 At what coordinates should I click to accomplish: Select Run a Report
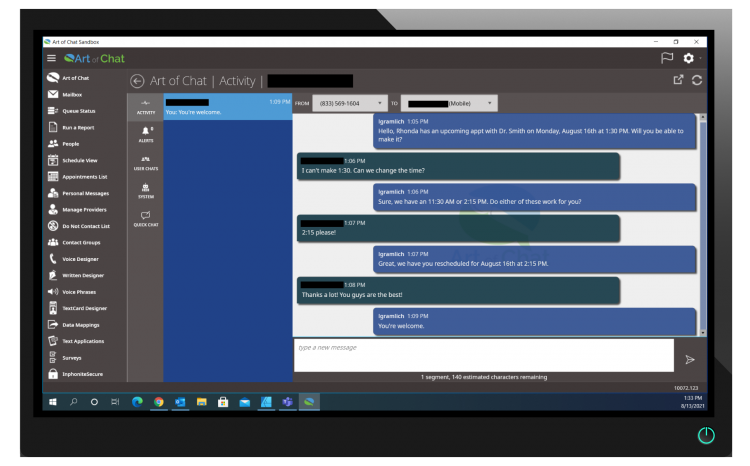(78, 128)
